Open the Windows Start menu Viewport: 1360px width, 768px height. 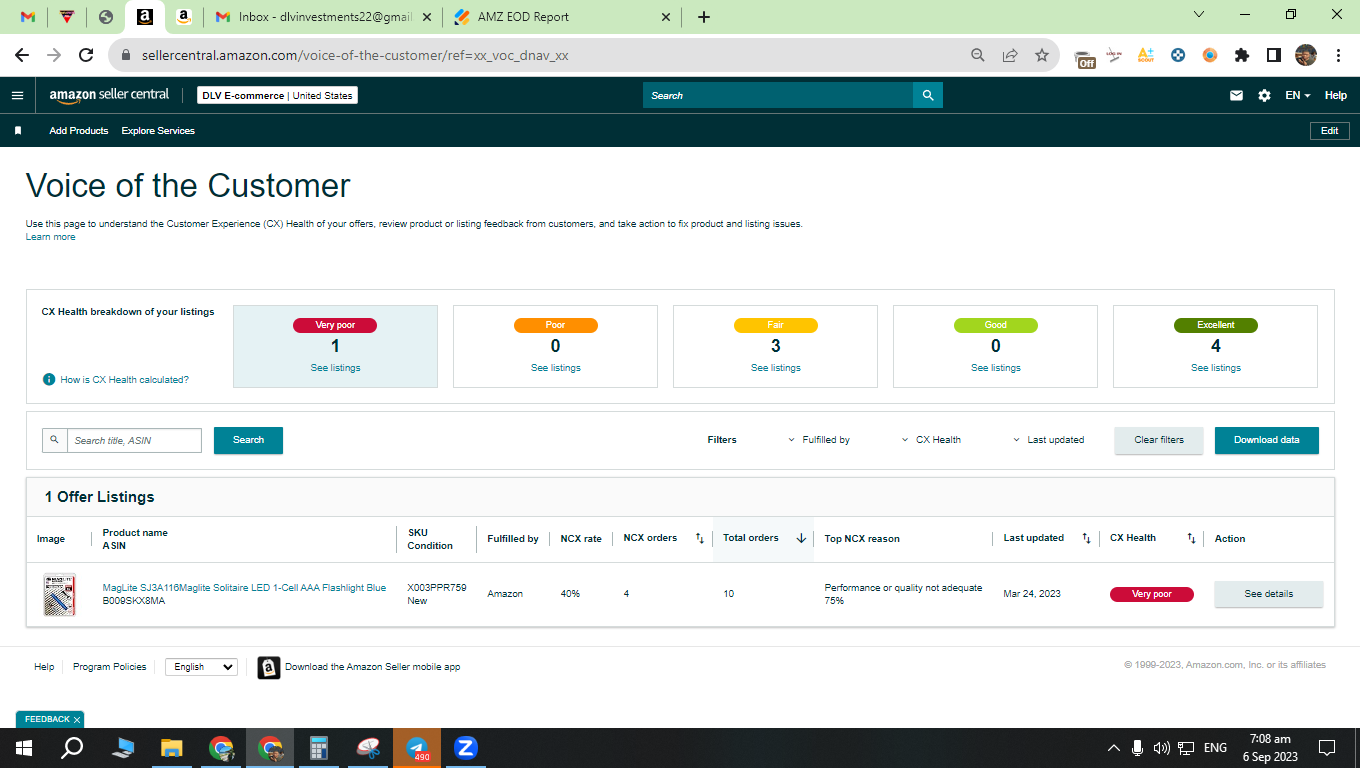(x=24, y=748)
